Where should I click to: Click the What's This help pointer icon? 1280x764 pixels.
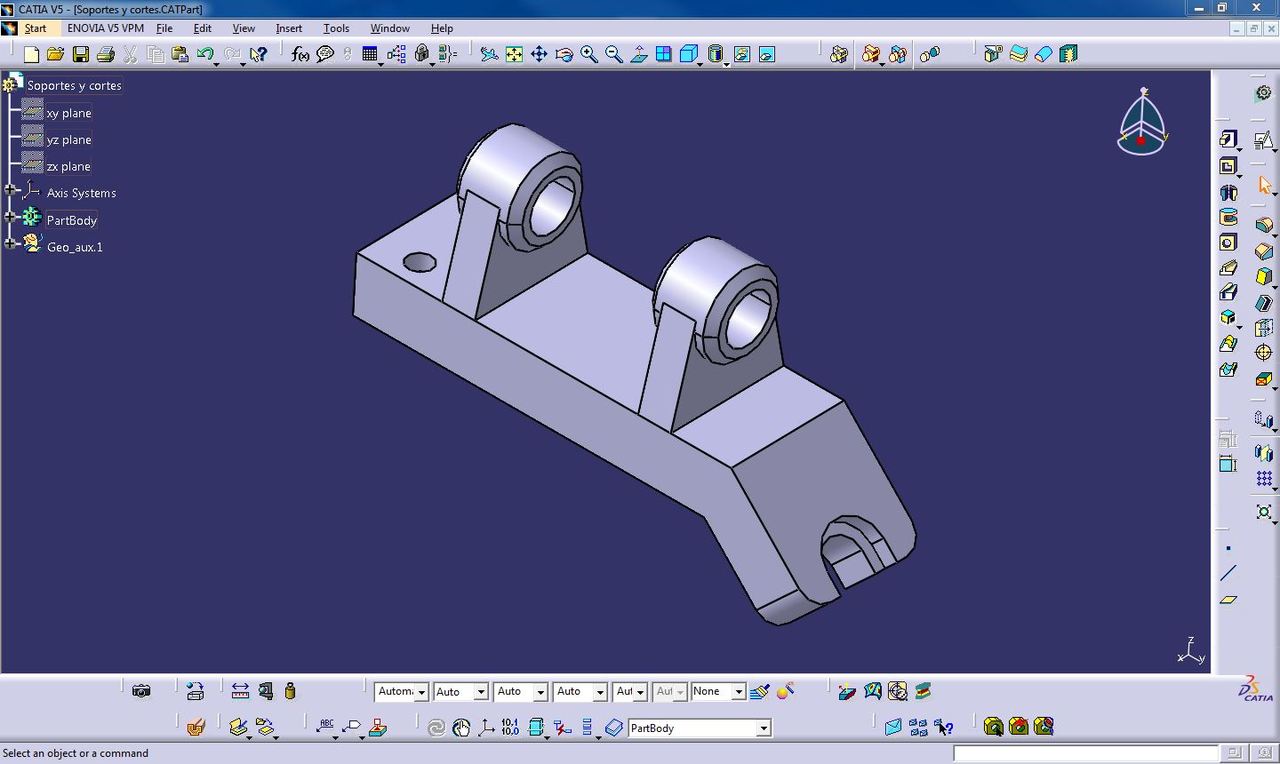click(x=258, y=54)
